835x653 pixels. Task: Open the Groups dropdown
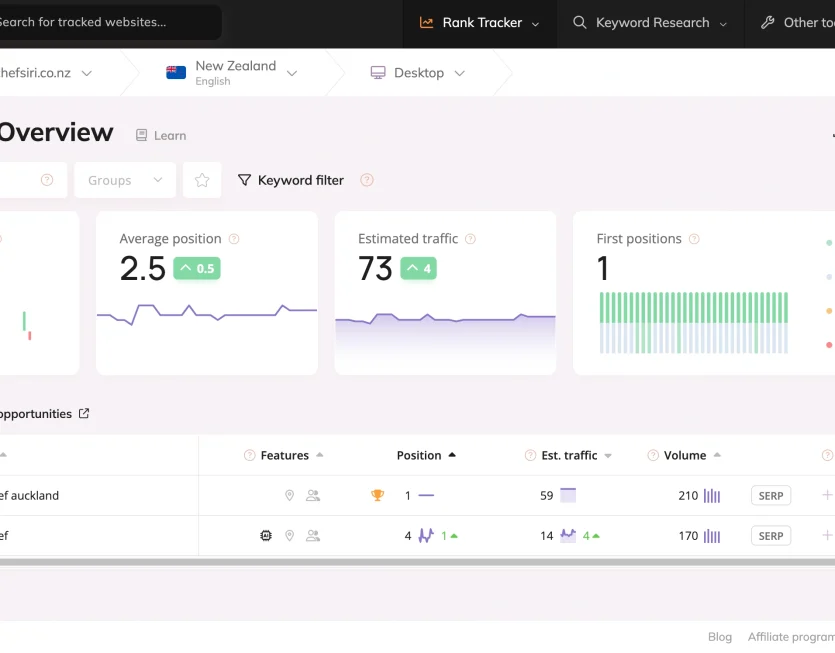[x=125, y=180]
